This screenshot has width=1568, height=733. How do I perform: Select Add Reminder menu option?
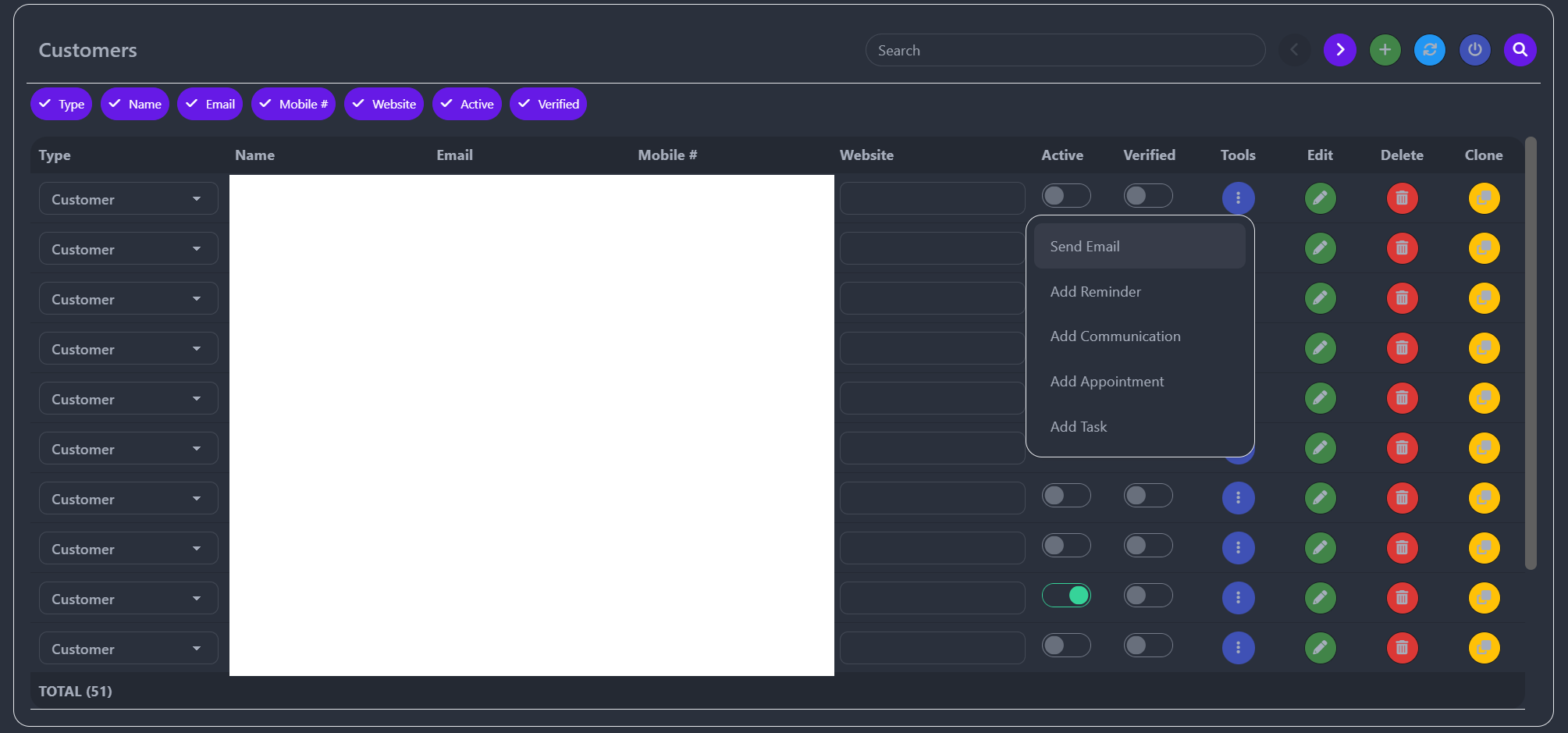[x=1140, y=292]
